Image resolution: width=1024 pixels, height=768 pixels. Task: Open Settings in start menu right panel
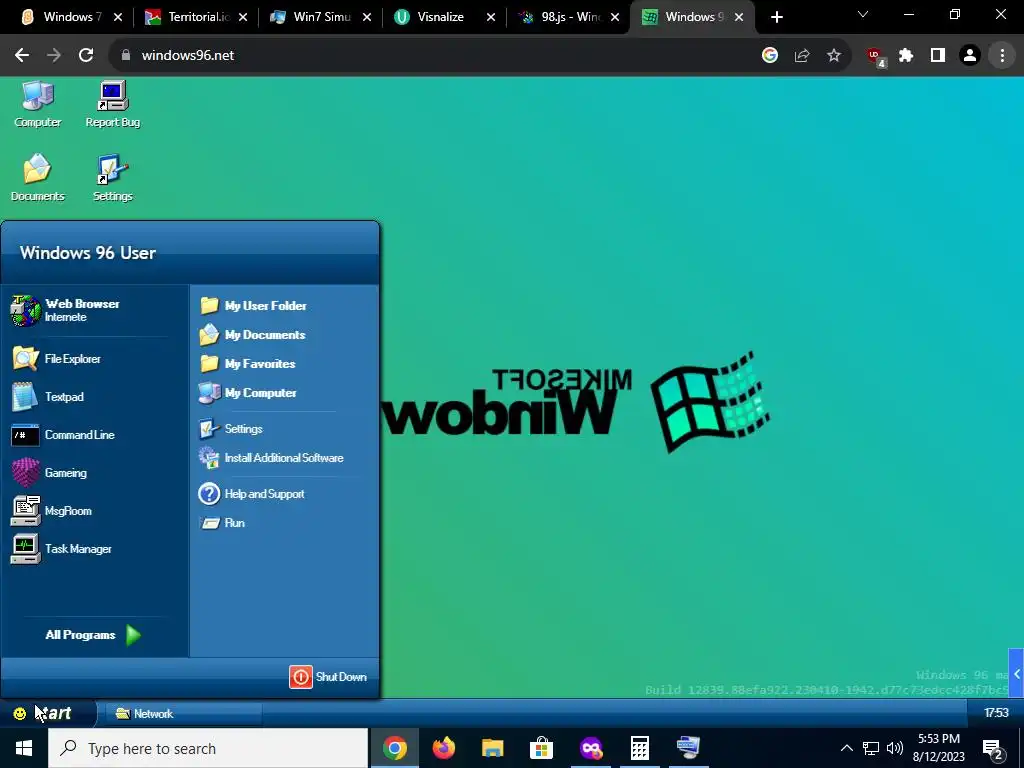(231, 428)
